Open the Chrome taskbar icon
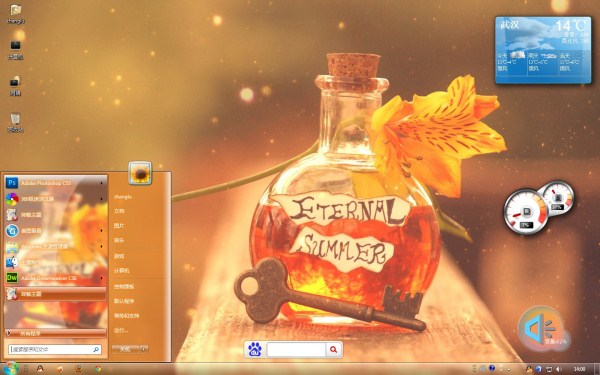Image resolution: width=600 pixels, height=375 pixels. 98,369
